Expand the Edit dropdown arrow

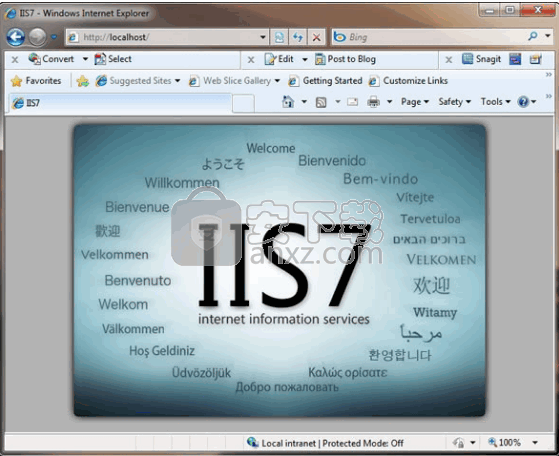click(305, 59)
